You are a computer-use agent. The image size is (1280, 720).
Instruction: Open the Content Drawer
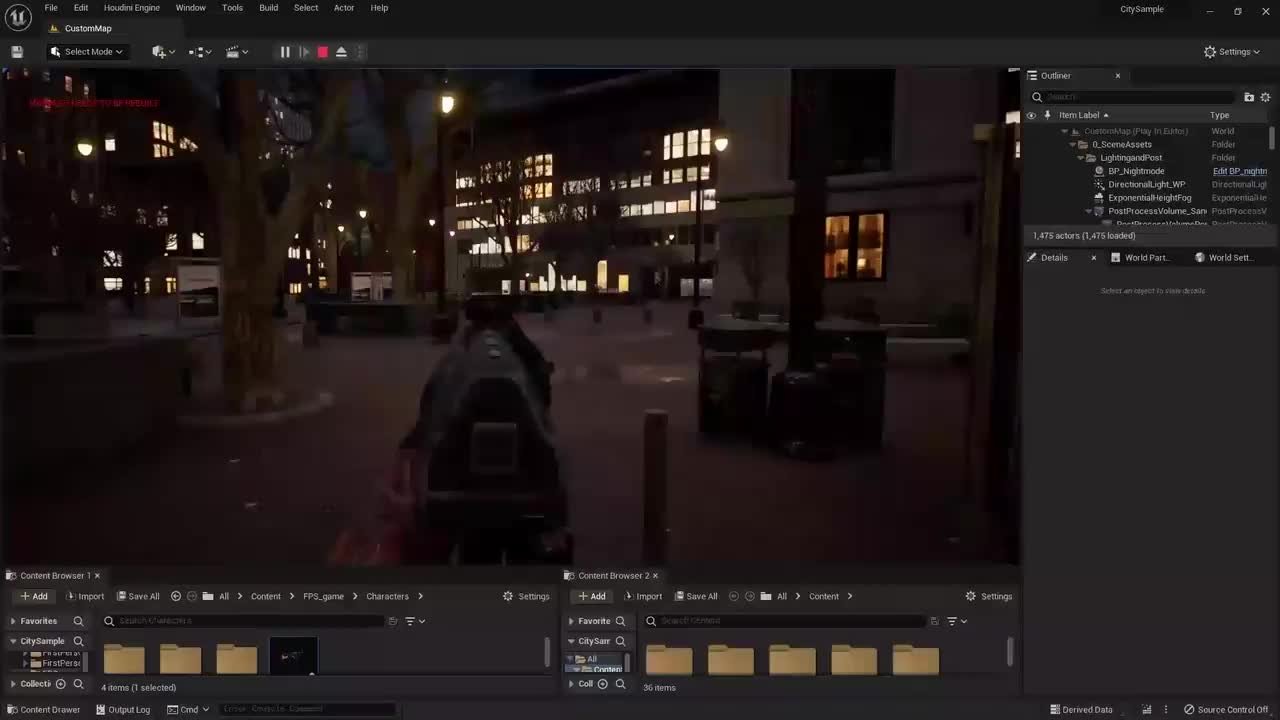tap(44, 710)
